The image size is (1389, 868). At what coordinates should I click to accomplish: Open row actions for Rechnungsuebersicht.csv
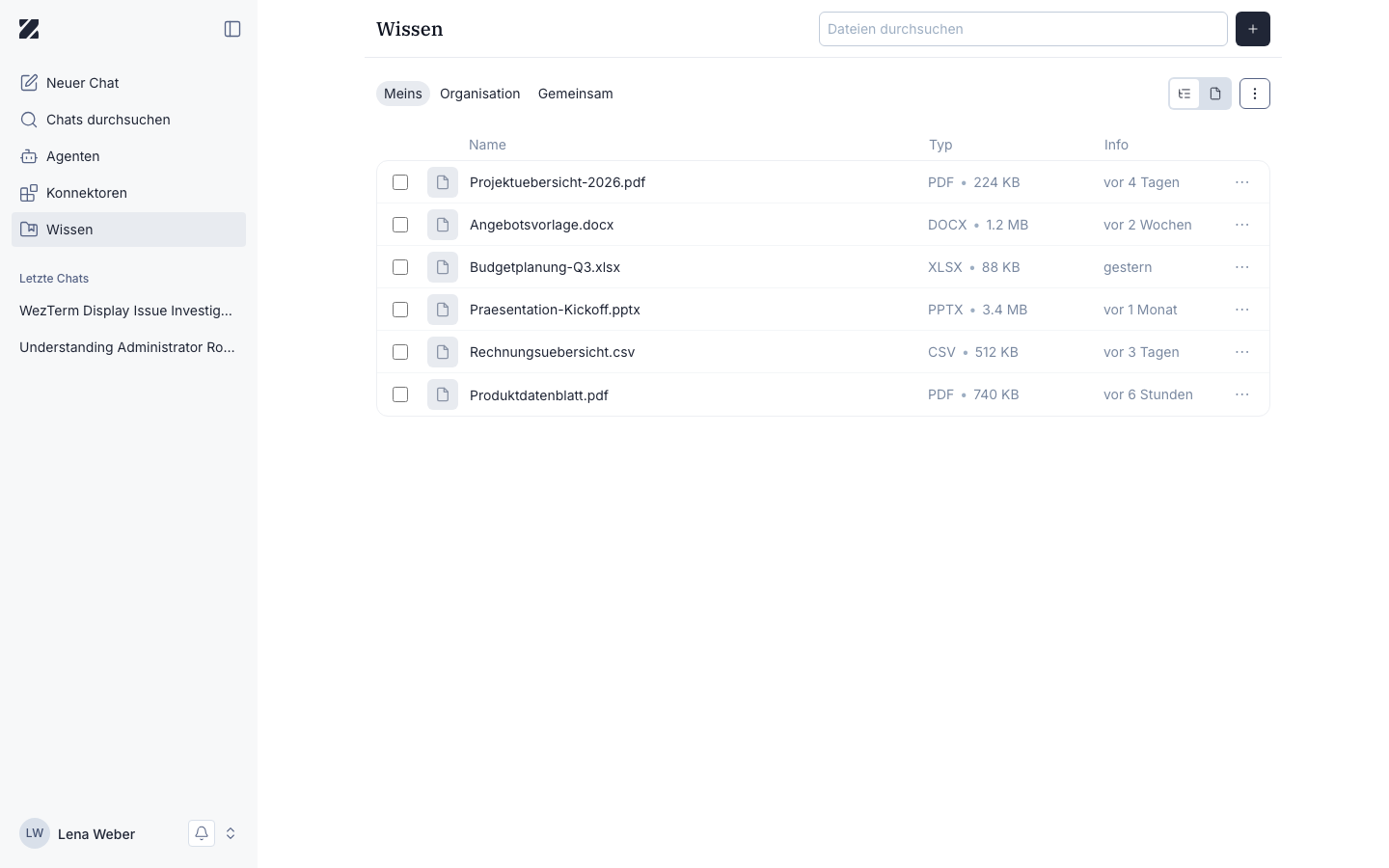(x=1242, y=352)
